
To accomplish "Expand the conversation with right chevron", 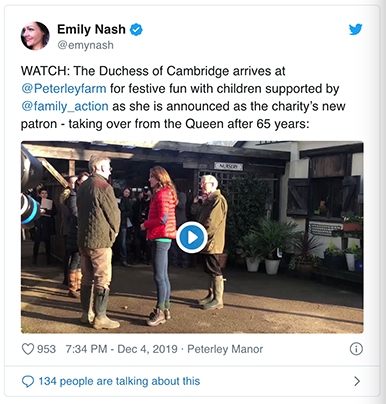I will click(x=357, y=381).
